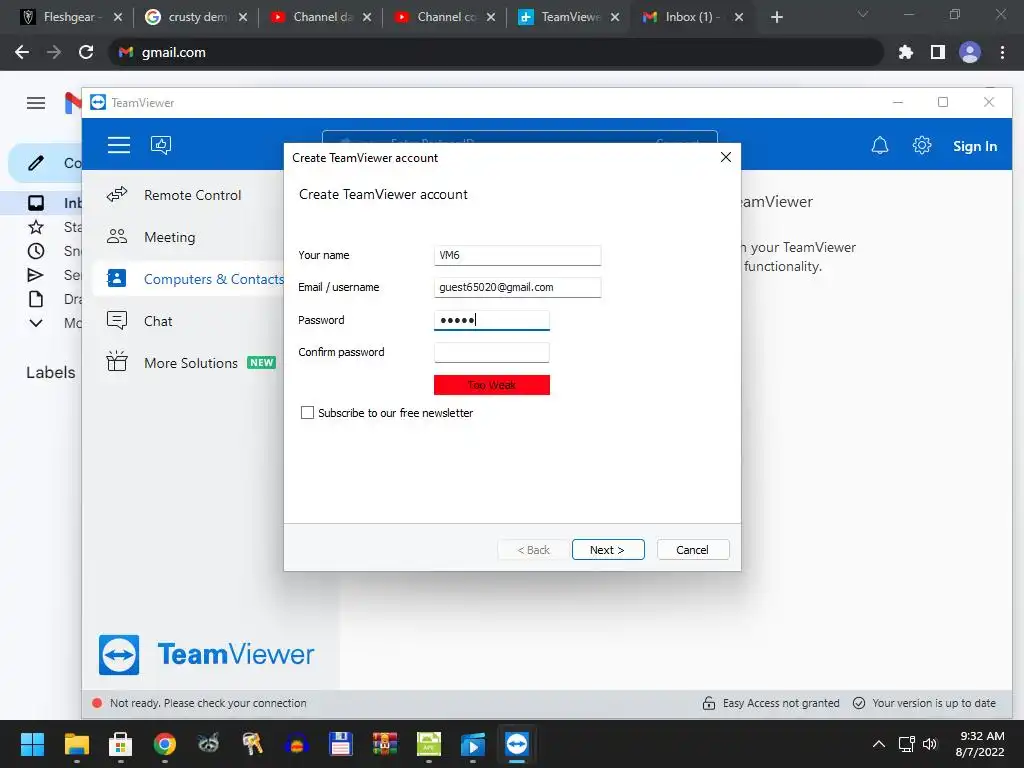Viewport: 1024px width, 768px height.
Task: Switch to the Channel co YouTube tab
Action: click(445, 17)
